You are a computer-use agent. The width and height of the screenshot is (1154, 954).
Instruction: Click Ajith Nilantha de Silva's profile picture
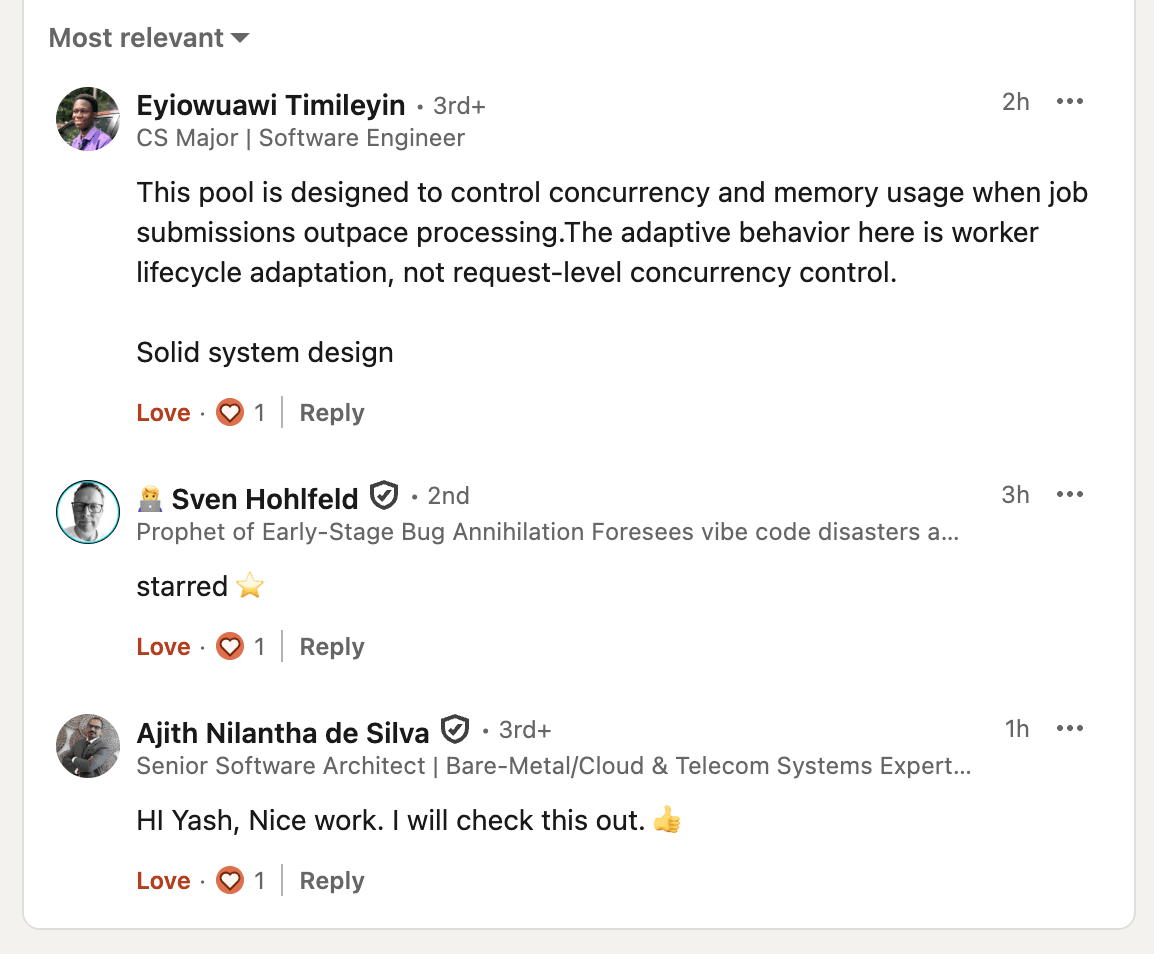point(88,746)
